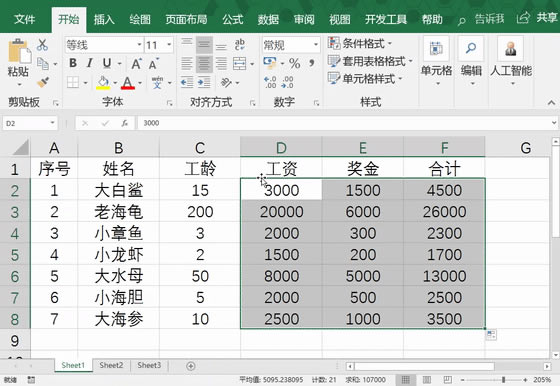Viewport: 560px width, 386px height.
Task: Add a new sheet with plus icon
Action: [191, 366]
